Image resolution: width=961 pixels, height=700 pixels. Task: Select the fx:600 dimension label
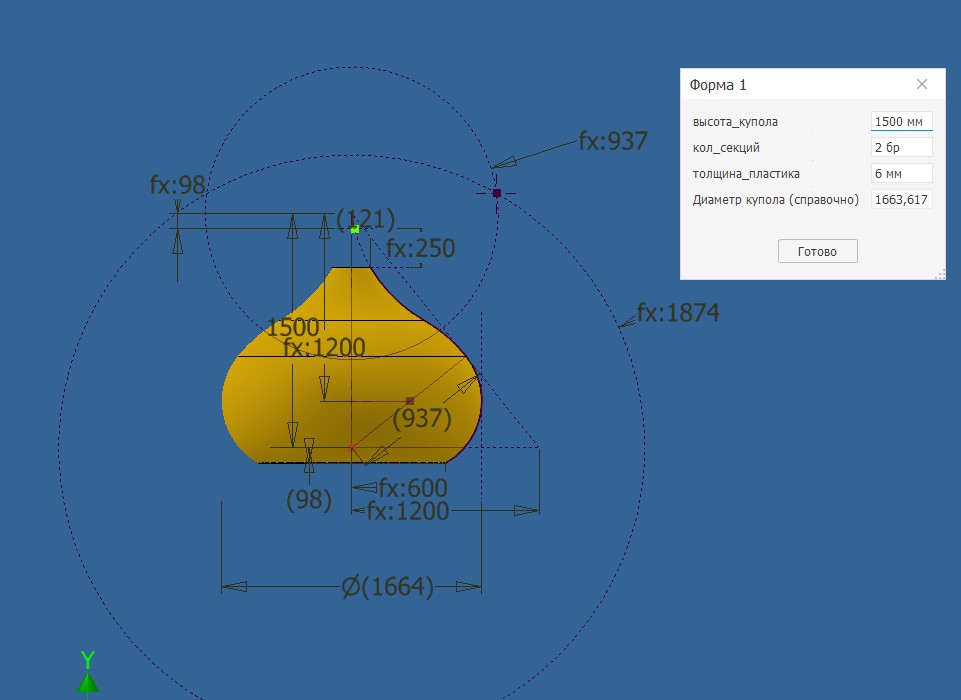[x=413, y=488]
